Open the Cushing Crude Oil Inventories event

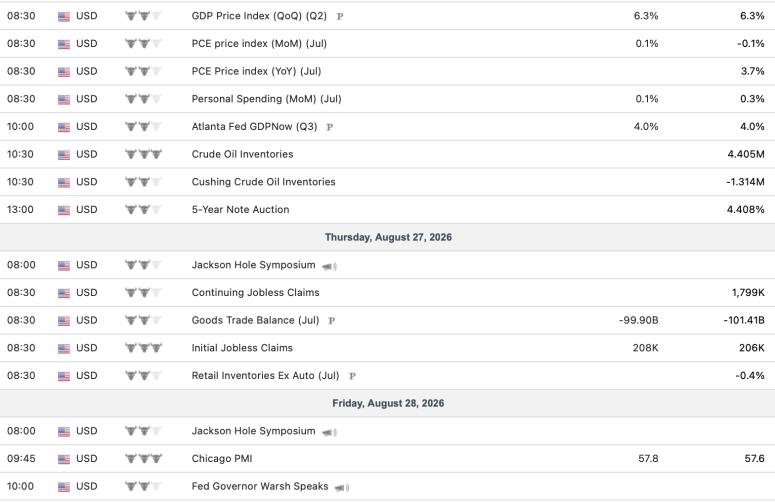click(263, 182)
